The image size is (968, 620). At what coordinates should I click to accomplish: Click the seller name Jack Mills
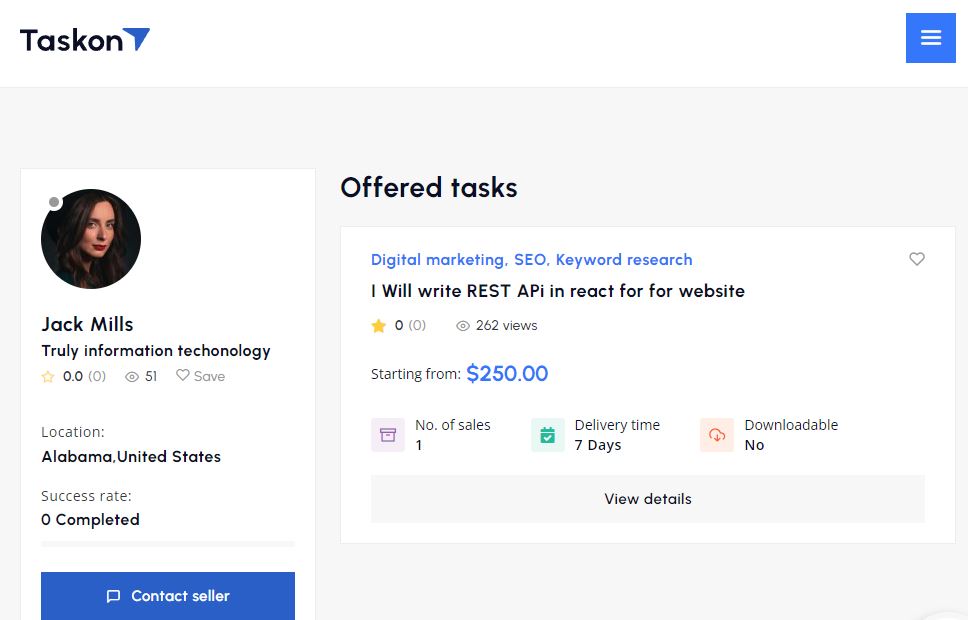click(87, 324)
